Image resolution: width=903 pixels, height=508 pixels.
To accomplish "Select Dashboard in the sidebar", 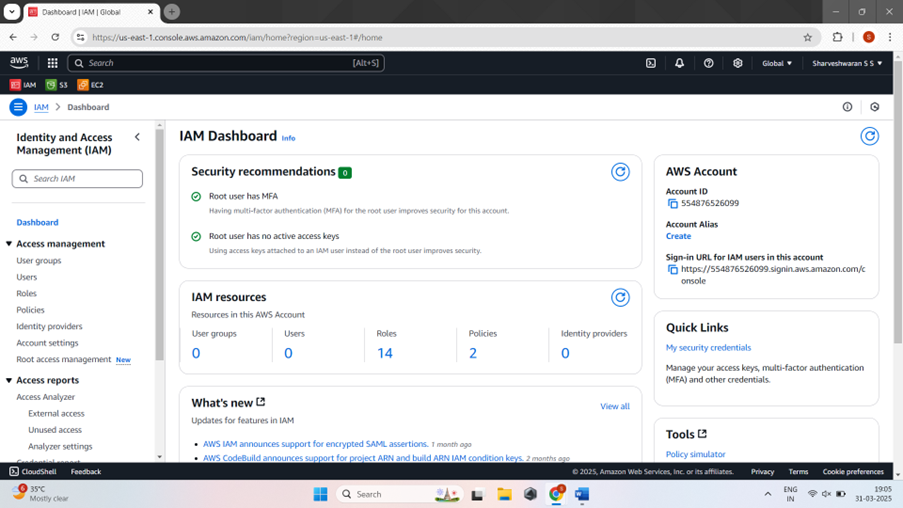I will point(37,222).
